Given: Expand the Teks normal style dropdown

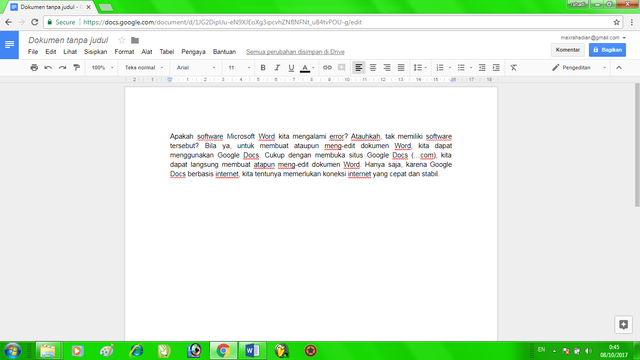Looking at the screenshot, I should coord(144,68).
